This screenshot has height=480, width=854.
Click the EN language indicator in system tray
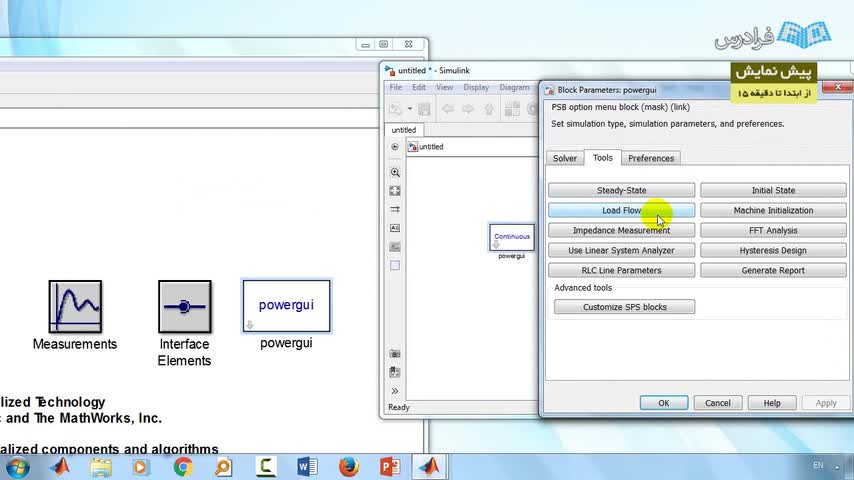pos(818,465)
